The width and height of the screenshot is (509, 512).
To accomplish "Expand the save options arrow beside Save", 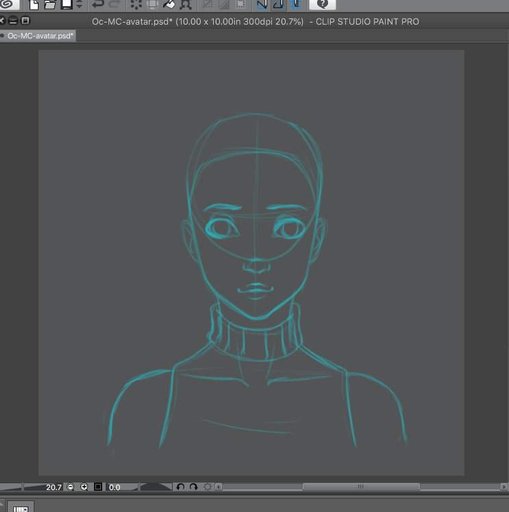I will click(x=79, y=4).
